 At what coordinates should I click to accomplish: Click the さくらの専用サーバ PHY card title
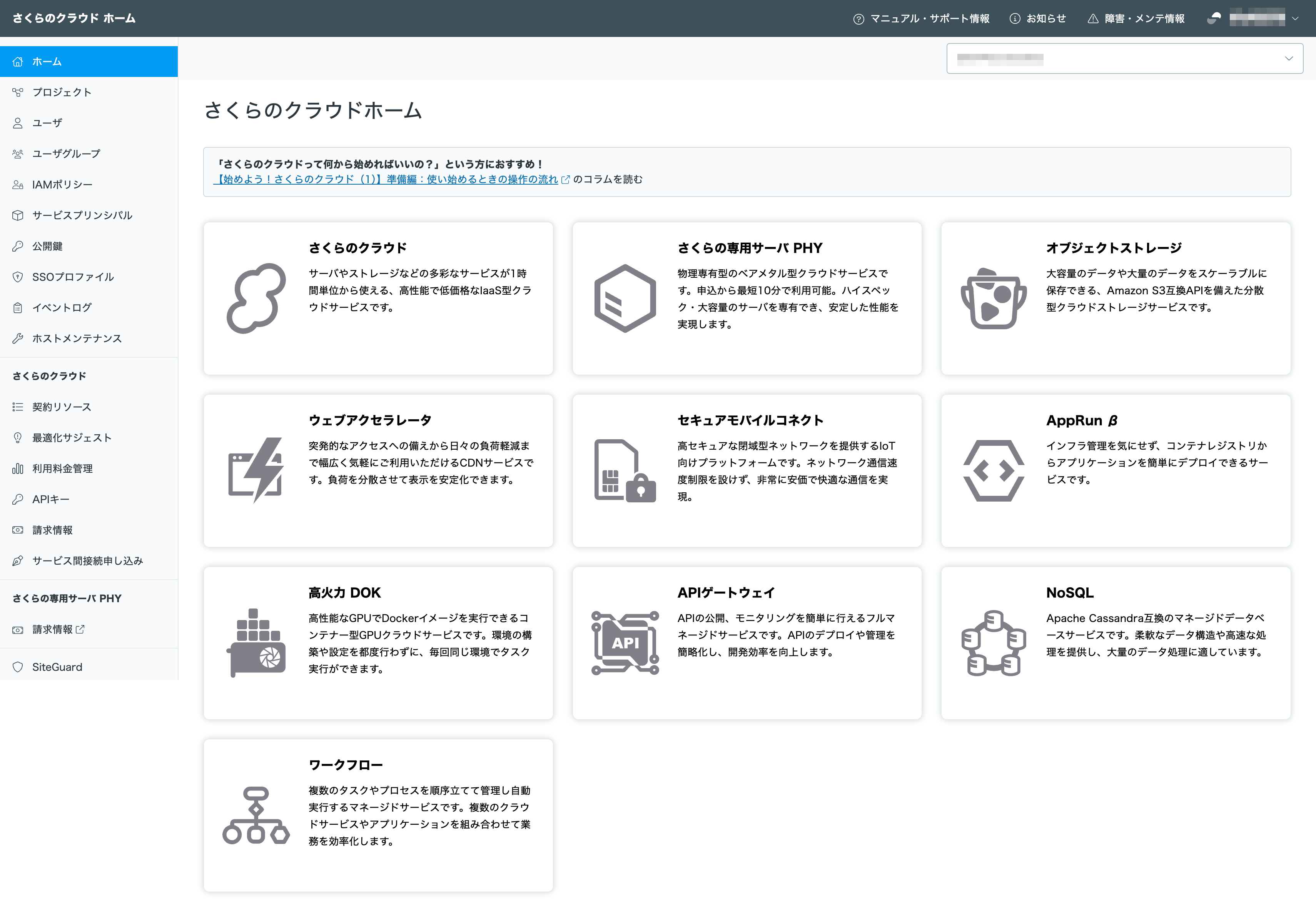click(x=750, y=248)
